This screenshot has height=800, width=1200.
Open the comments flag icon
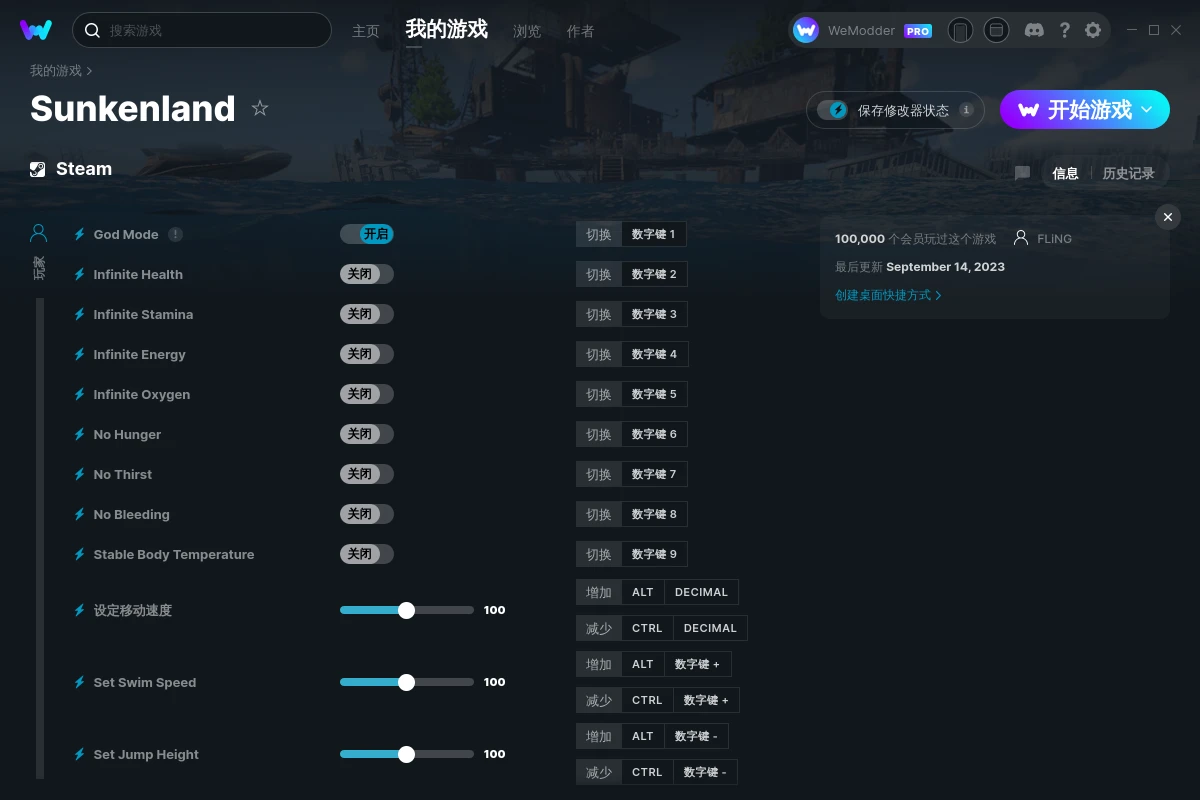[1022, 173]
